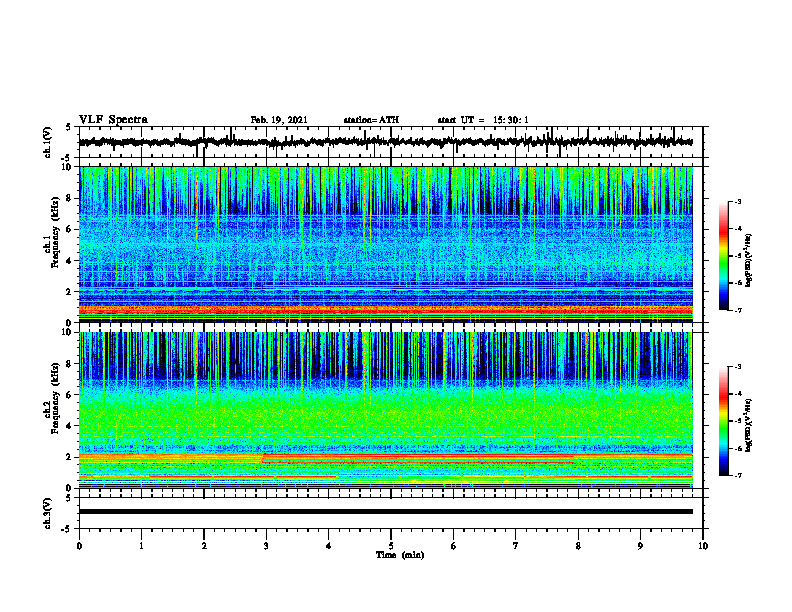
Task: Click the 6 kHz tick label on ch.2 spectrogram
Action: [x=70, y=395]
